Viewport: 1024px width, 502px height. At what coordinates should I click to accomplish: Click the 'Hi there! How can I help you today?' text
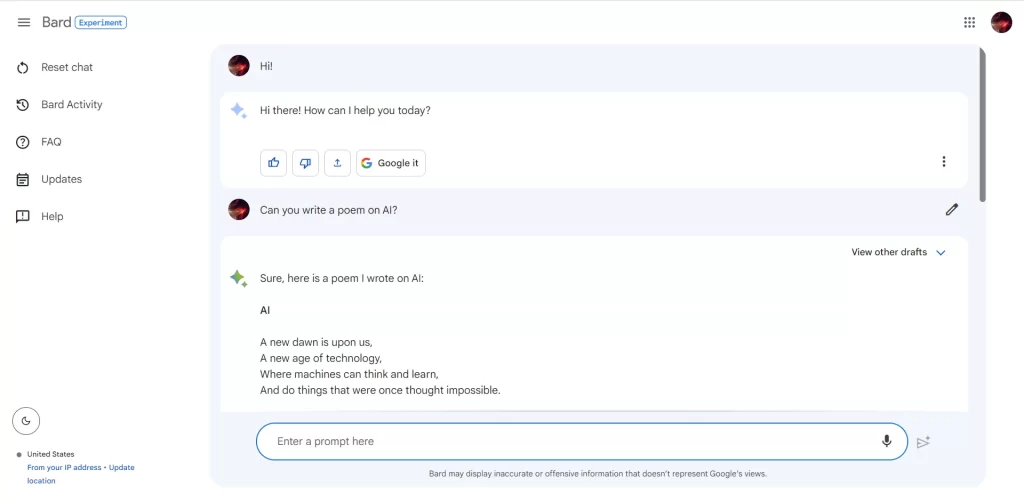(345, 110)
